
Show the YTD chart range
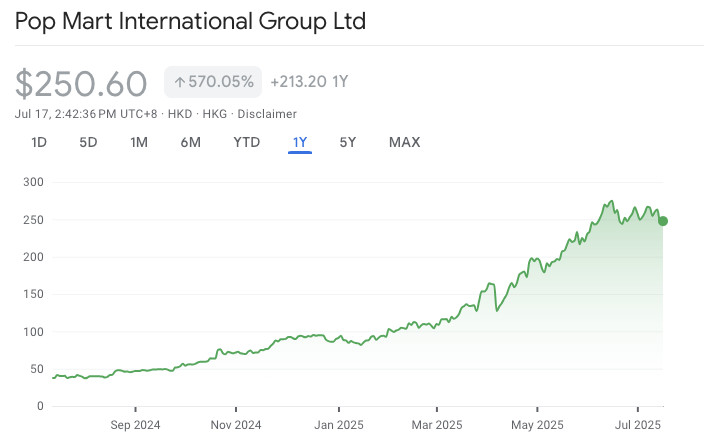tap(246, 142)
